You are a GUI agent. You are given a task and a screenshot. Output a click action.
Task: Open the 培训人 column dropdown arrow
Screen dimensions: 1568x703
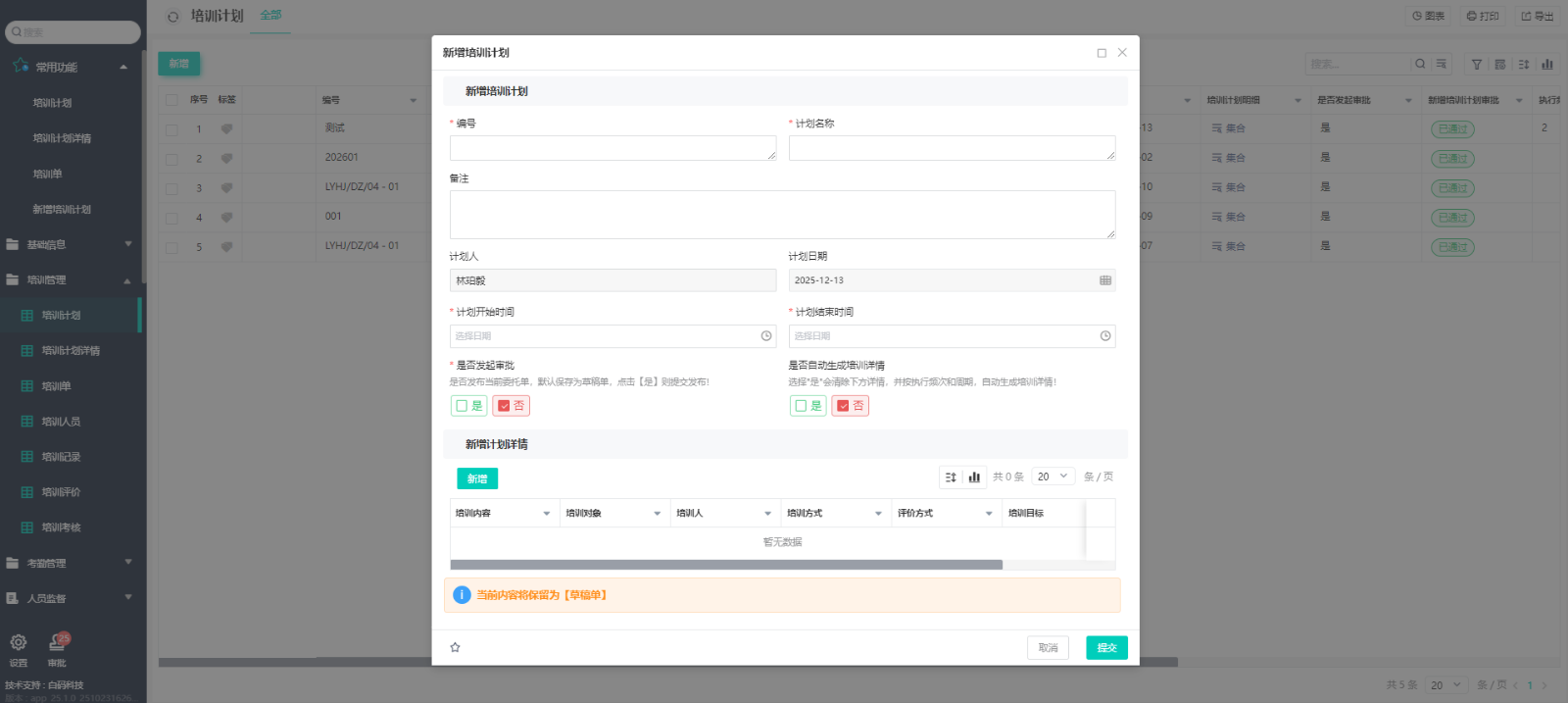click(x=768, y=514)
